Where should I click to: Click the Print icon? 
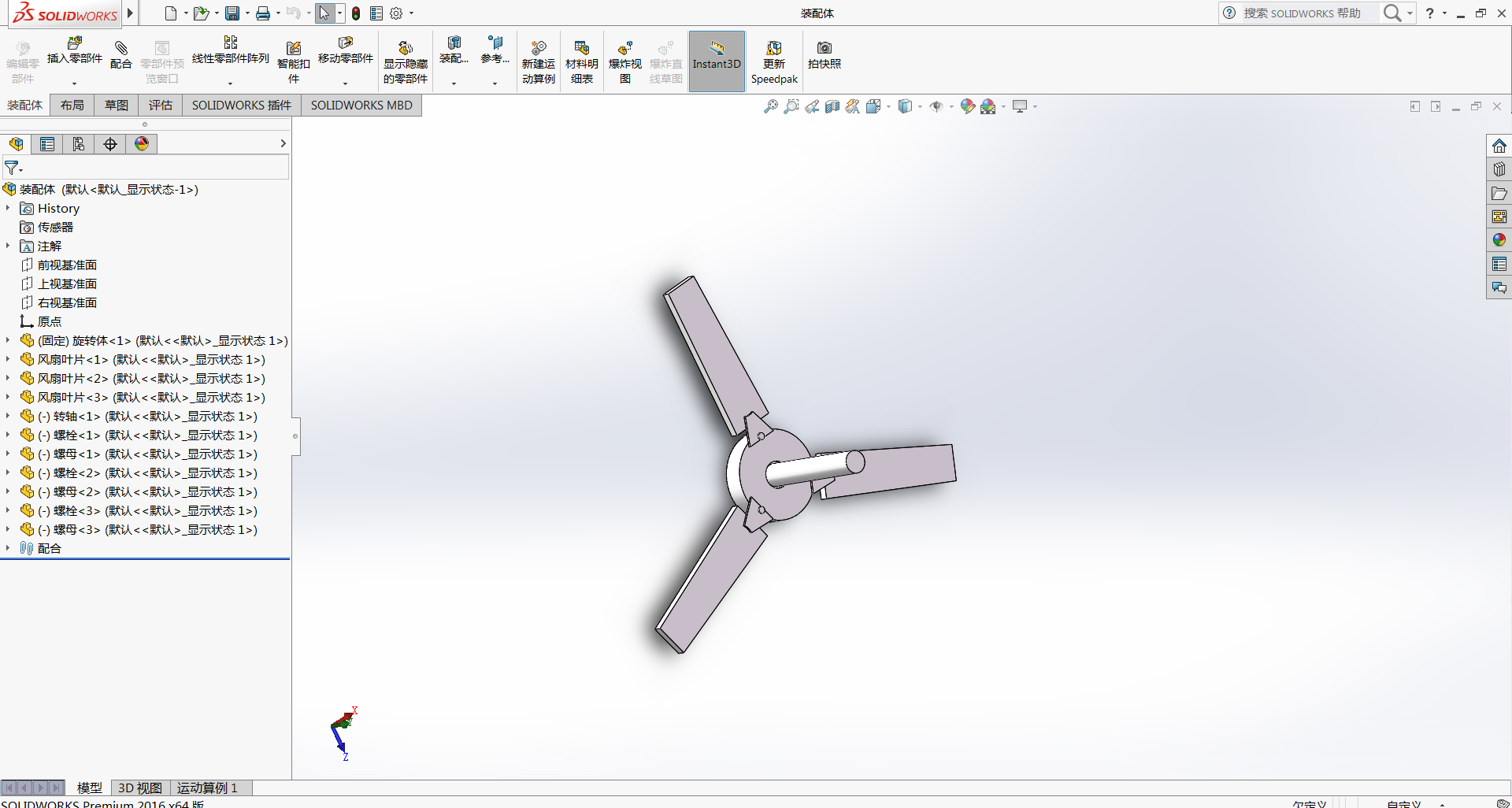(x=263, y=13)
